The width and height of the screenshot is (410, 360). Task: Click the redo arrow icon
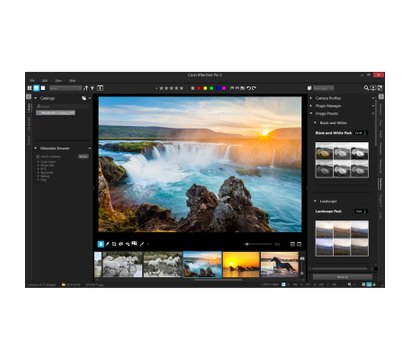click(254, 88)
